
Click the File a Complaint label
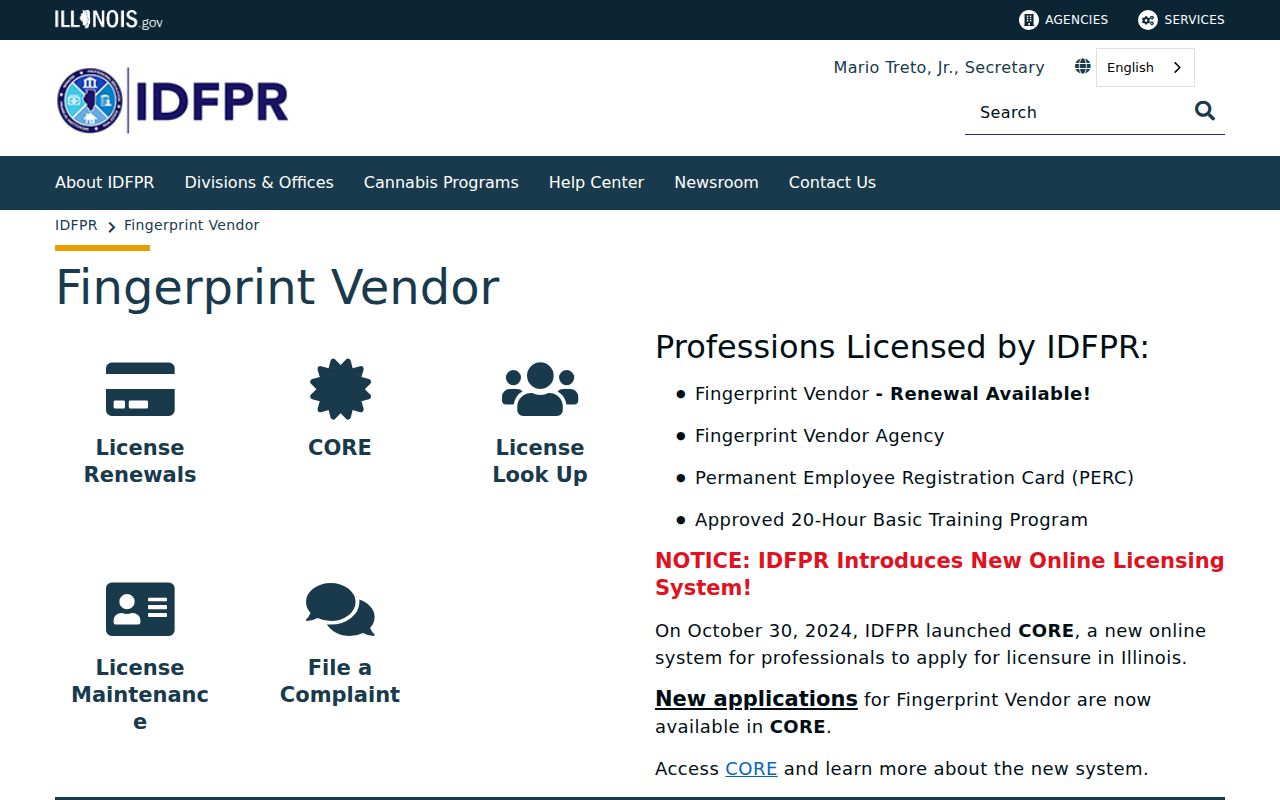pos(340,681)
